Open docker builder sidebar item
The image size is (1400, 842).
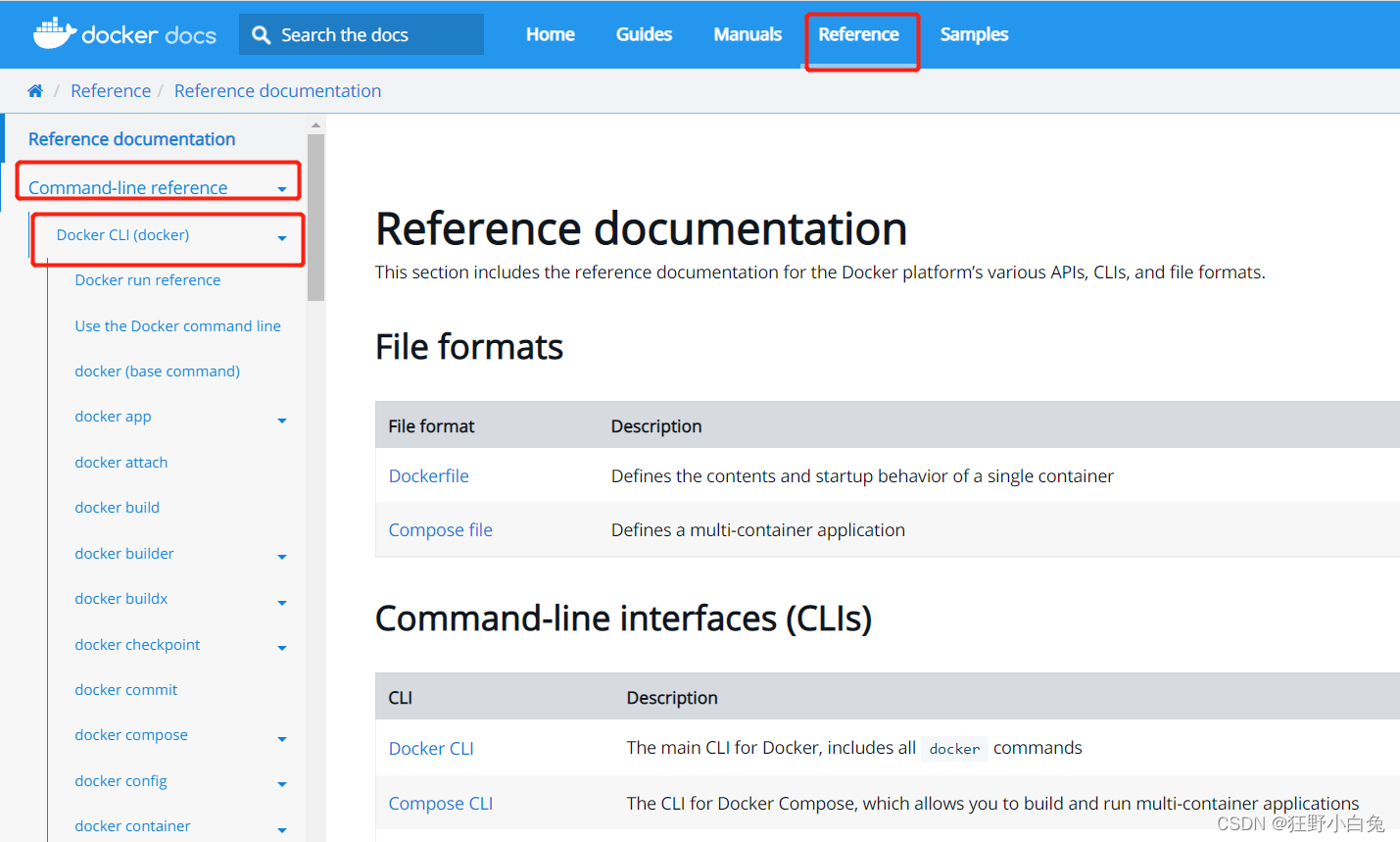click(124, 554)
